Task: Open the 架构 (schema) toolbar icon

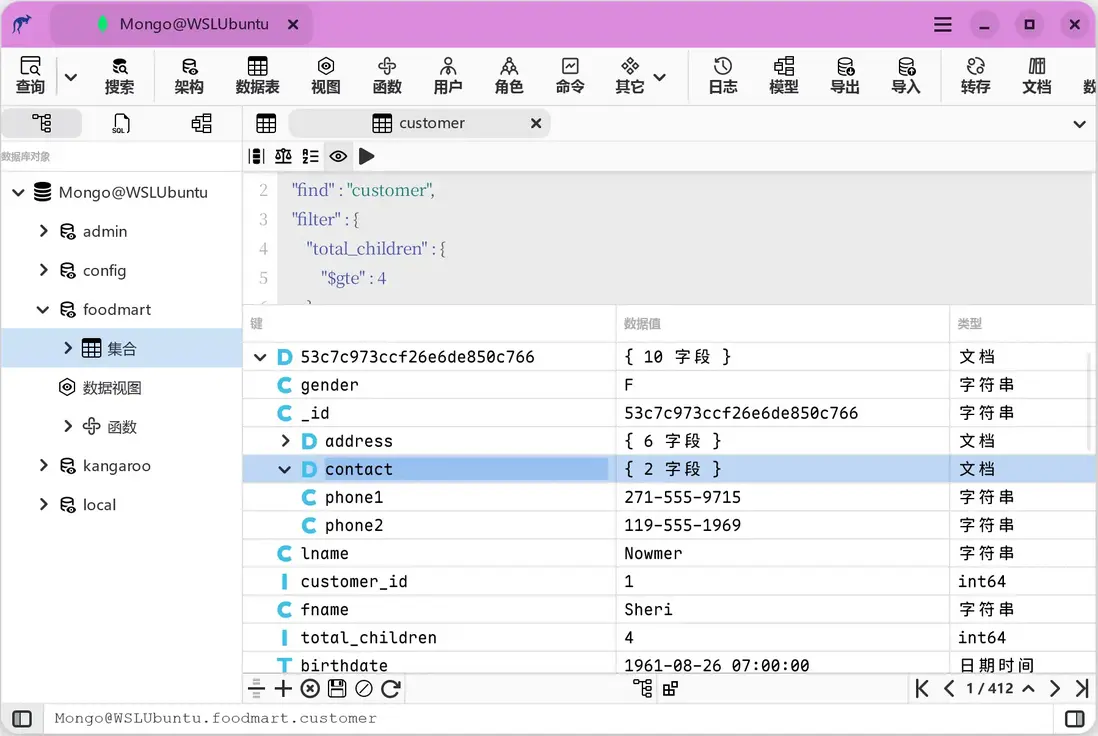Action: coord(189,76)
